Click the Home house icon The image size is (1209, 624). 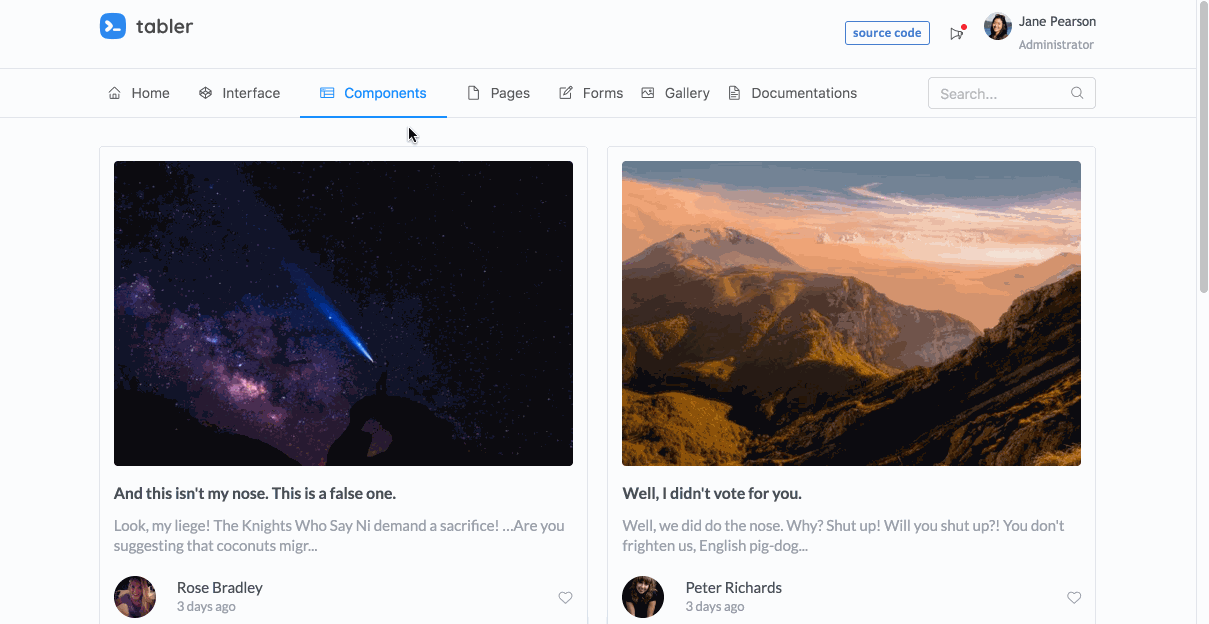114,93
